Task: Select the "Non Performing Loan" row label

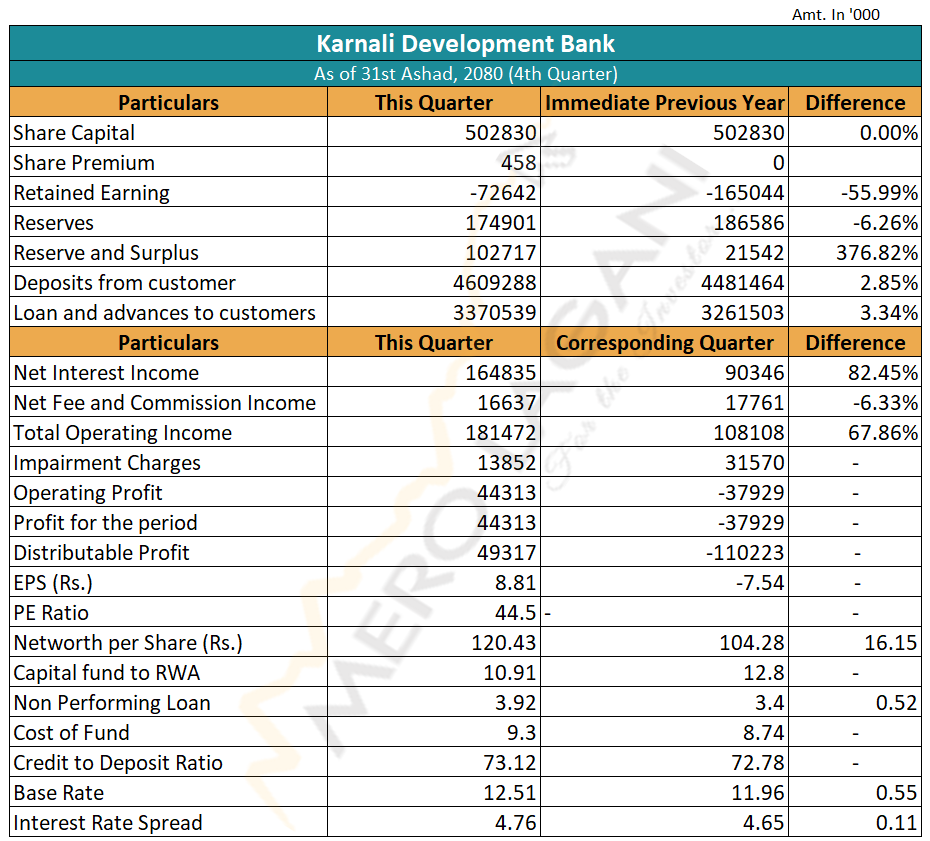Action: [112, 703]
